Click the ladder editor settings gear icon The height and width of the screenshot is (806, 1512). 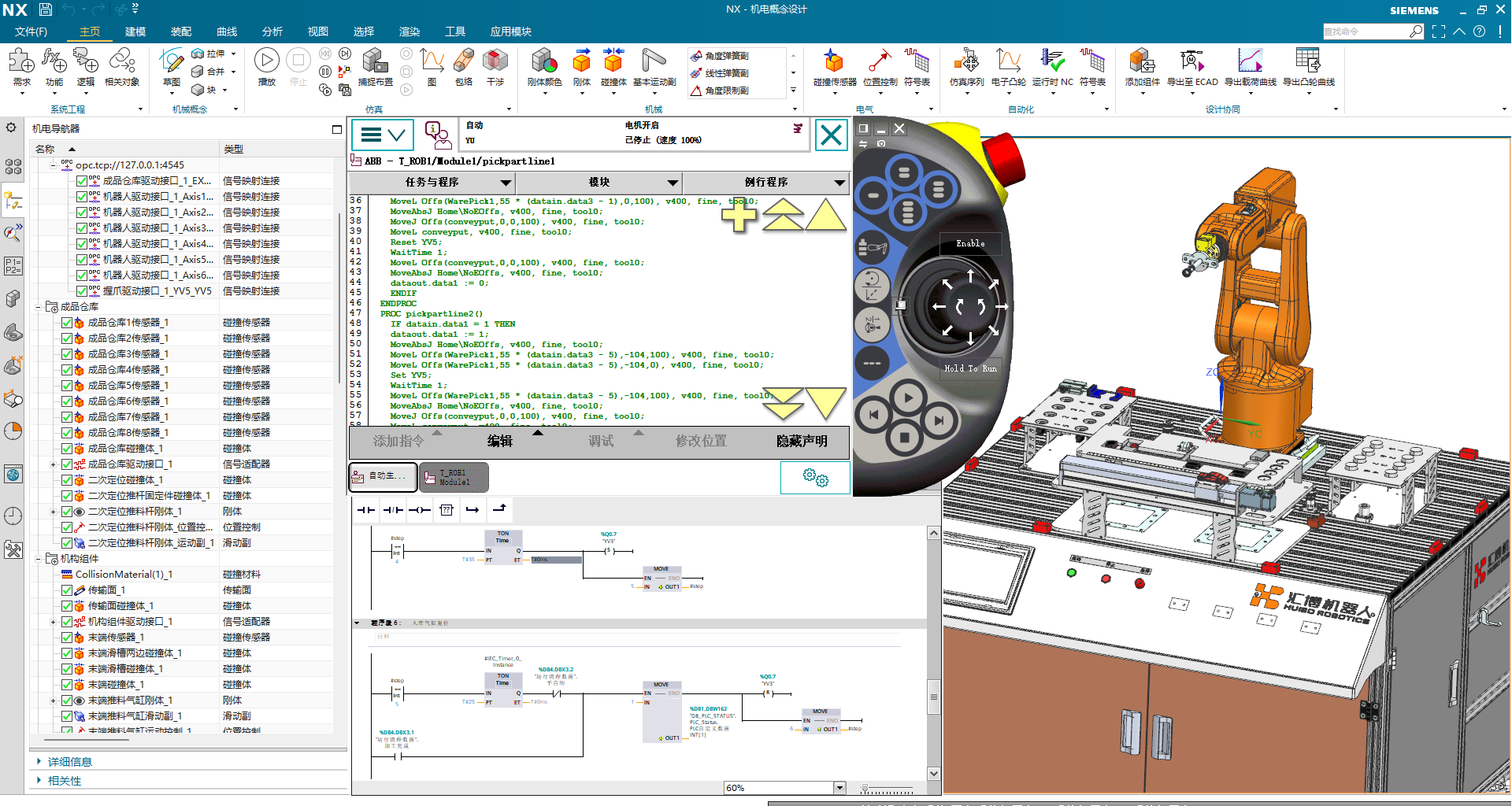[x=815, y=477]
